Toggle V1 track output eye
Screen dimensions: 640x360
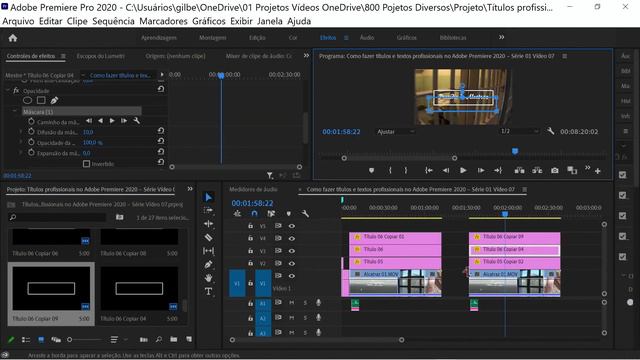[291, 276]
